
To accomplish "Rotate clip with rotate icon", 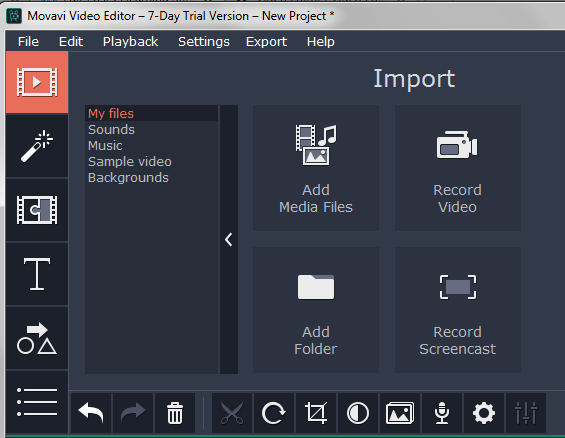I will pyautogui.click(x=274, y=413).
